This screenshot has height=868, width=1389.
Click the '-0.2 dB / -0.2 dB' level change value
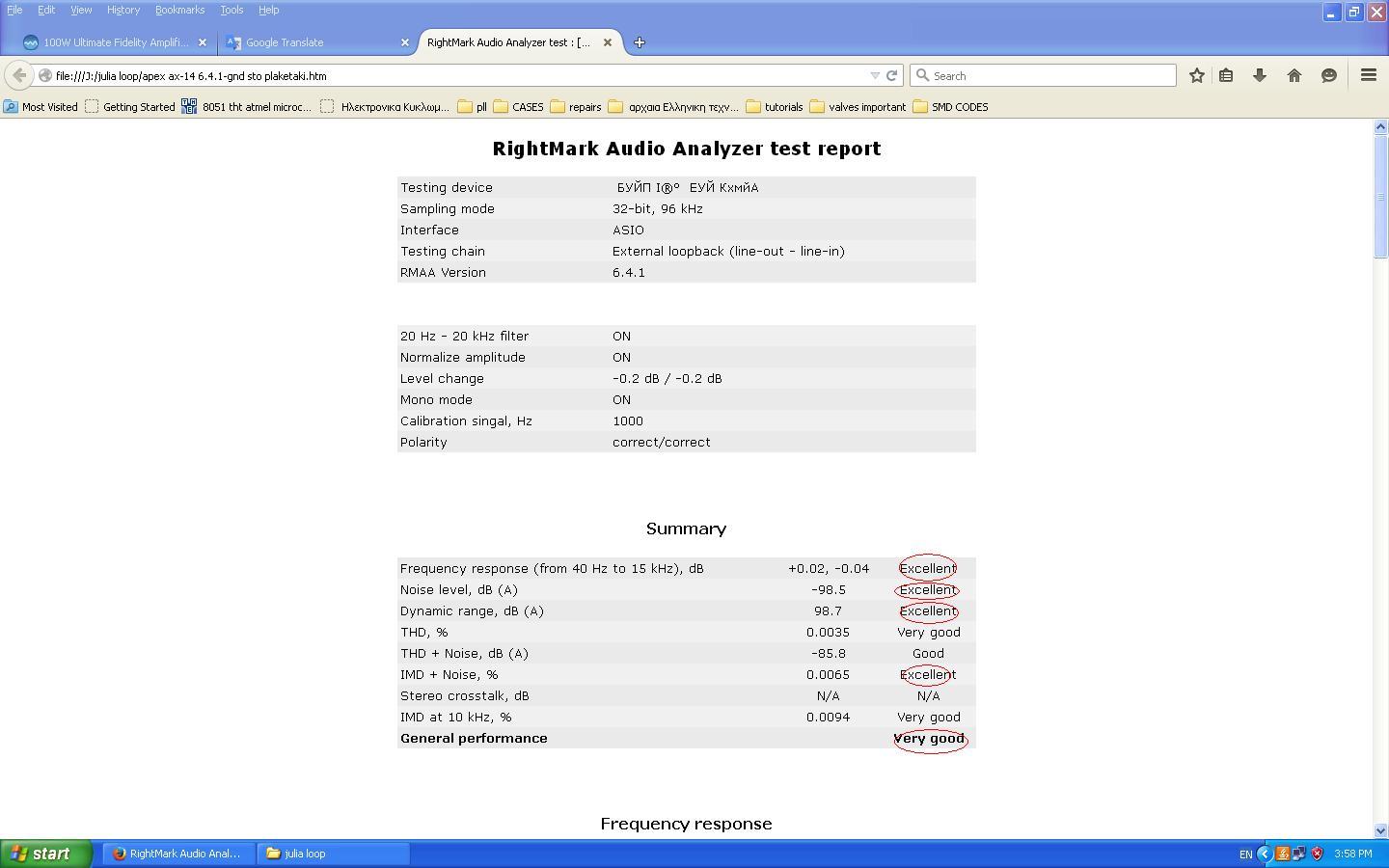(667, 378)
